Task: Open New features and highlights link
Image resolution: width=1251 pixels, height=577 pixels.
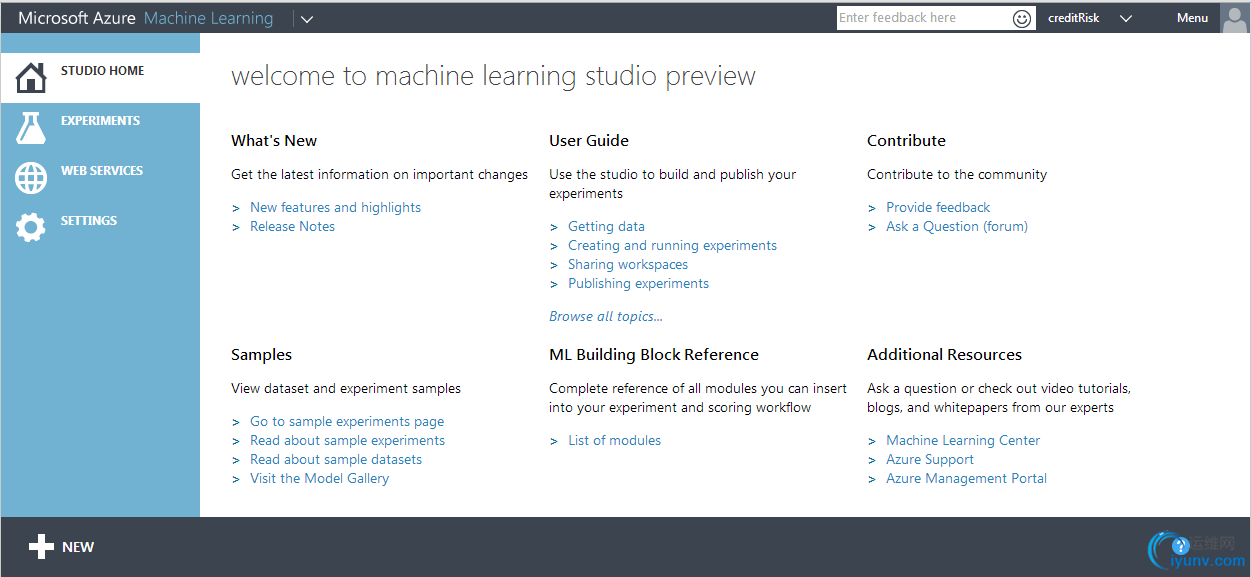Action: point(335,207)
